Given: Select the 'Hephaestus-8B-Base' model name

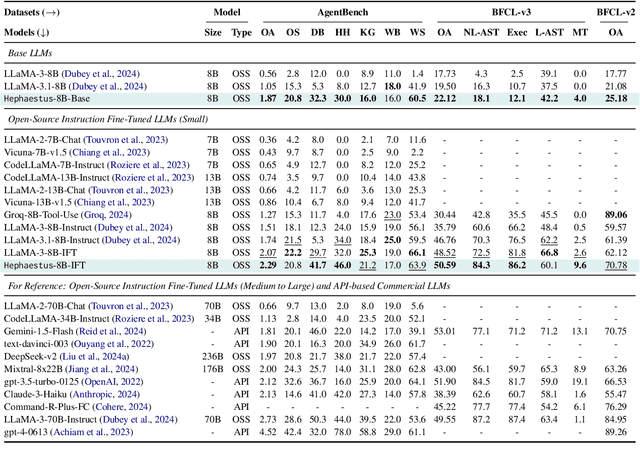Looking at the screenshot, I should (x=47, y=99).
